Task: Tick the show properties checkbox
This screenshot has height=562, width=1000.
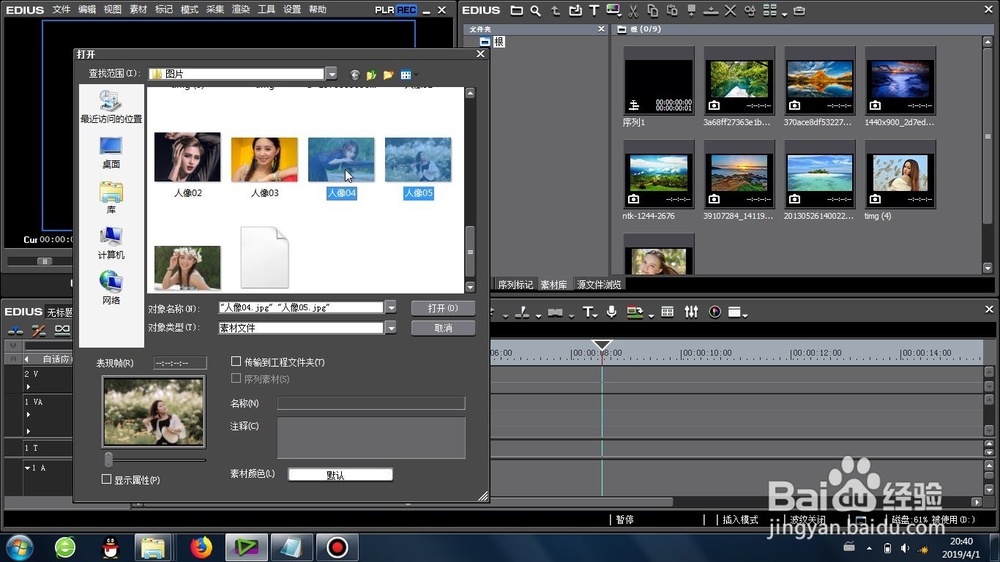Action: pyautogui.click(x=107, y=479)
